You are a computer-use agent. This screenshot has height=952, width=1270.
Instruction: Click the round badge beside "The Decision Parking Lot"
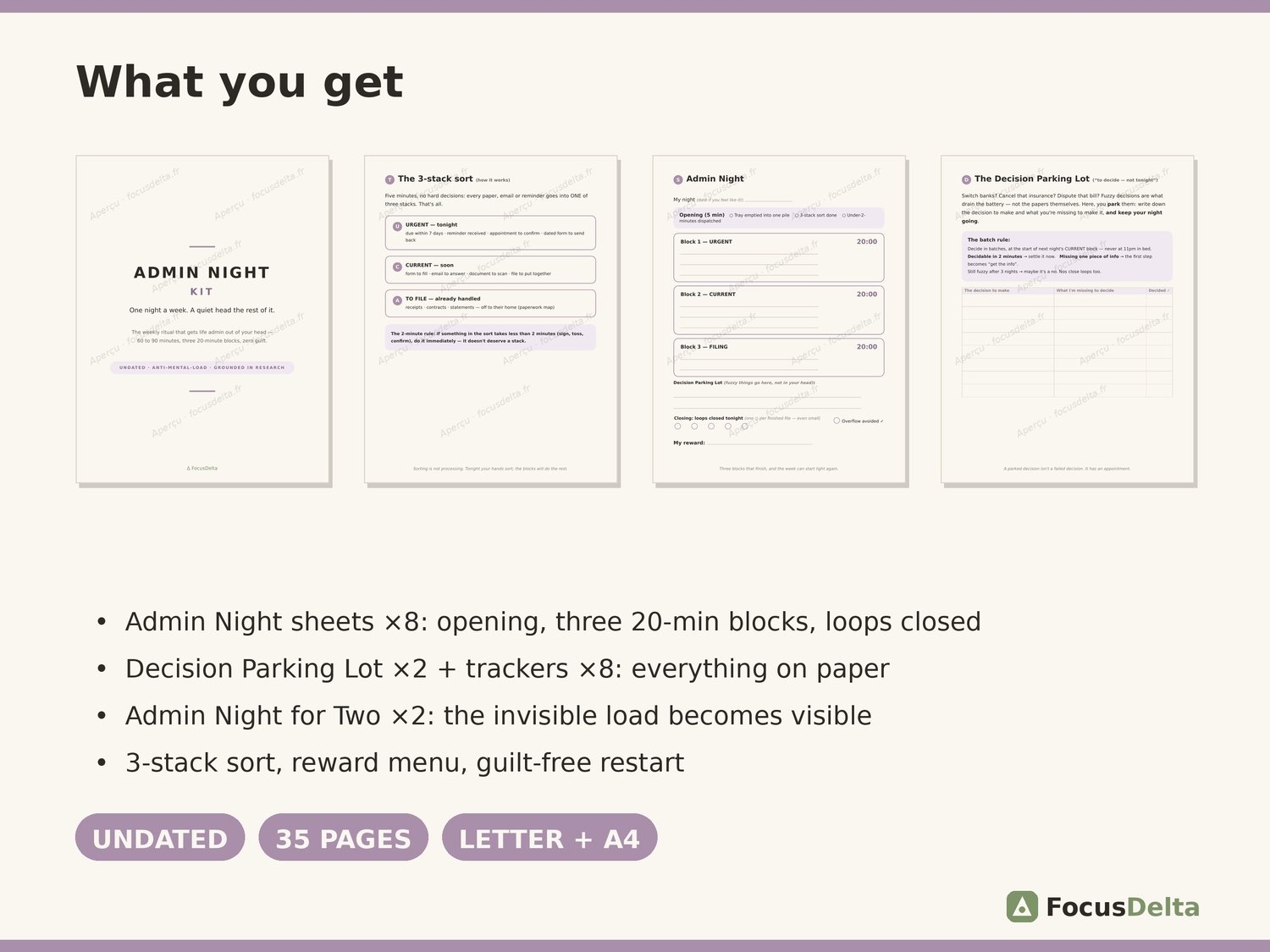pos(966,179)
